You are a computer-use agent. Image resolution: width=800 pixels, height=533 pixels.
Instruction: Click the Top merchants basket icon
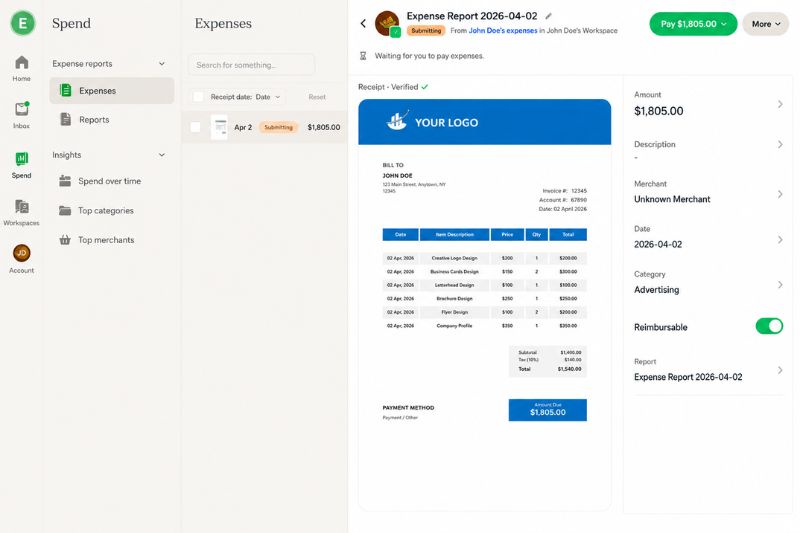65,240
